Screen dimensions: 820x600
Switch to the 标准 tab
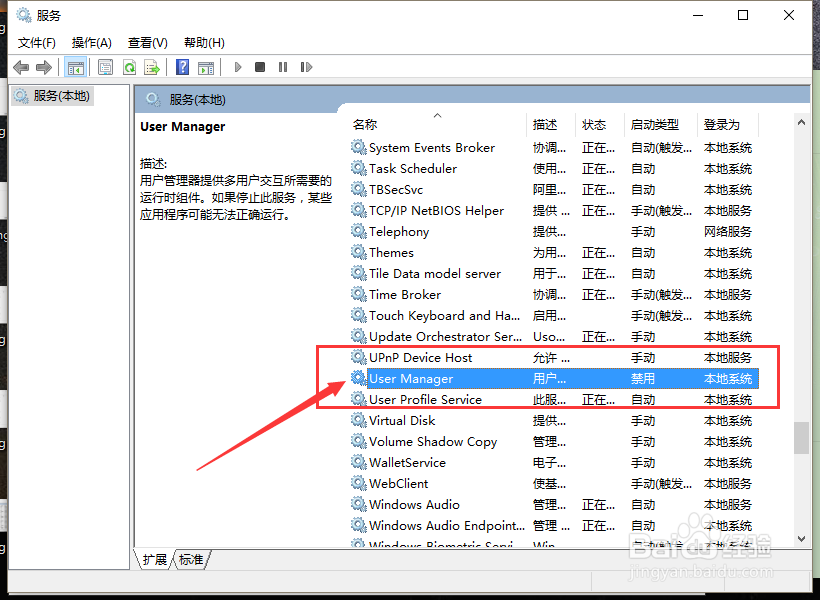coord(190,560)
